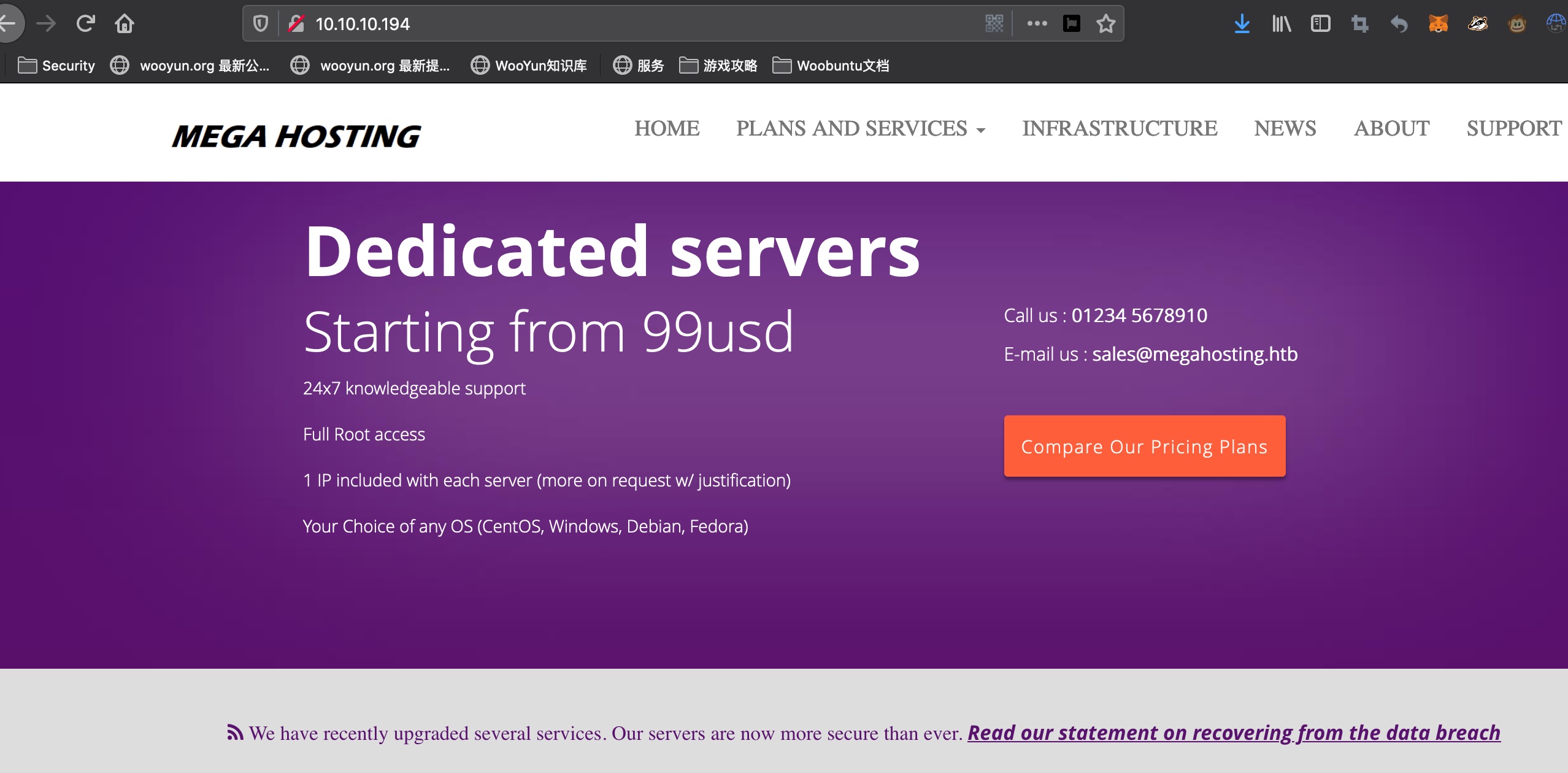This screenshot has height=773, width=1568.
Task: Open tracking protection shield icon
Action: tap(261, 24)
